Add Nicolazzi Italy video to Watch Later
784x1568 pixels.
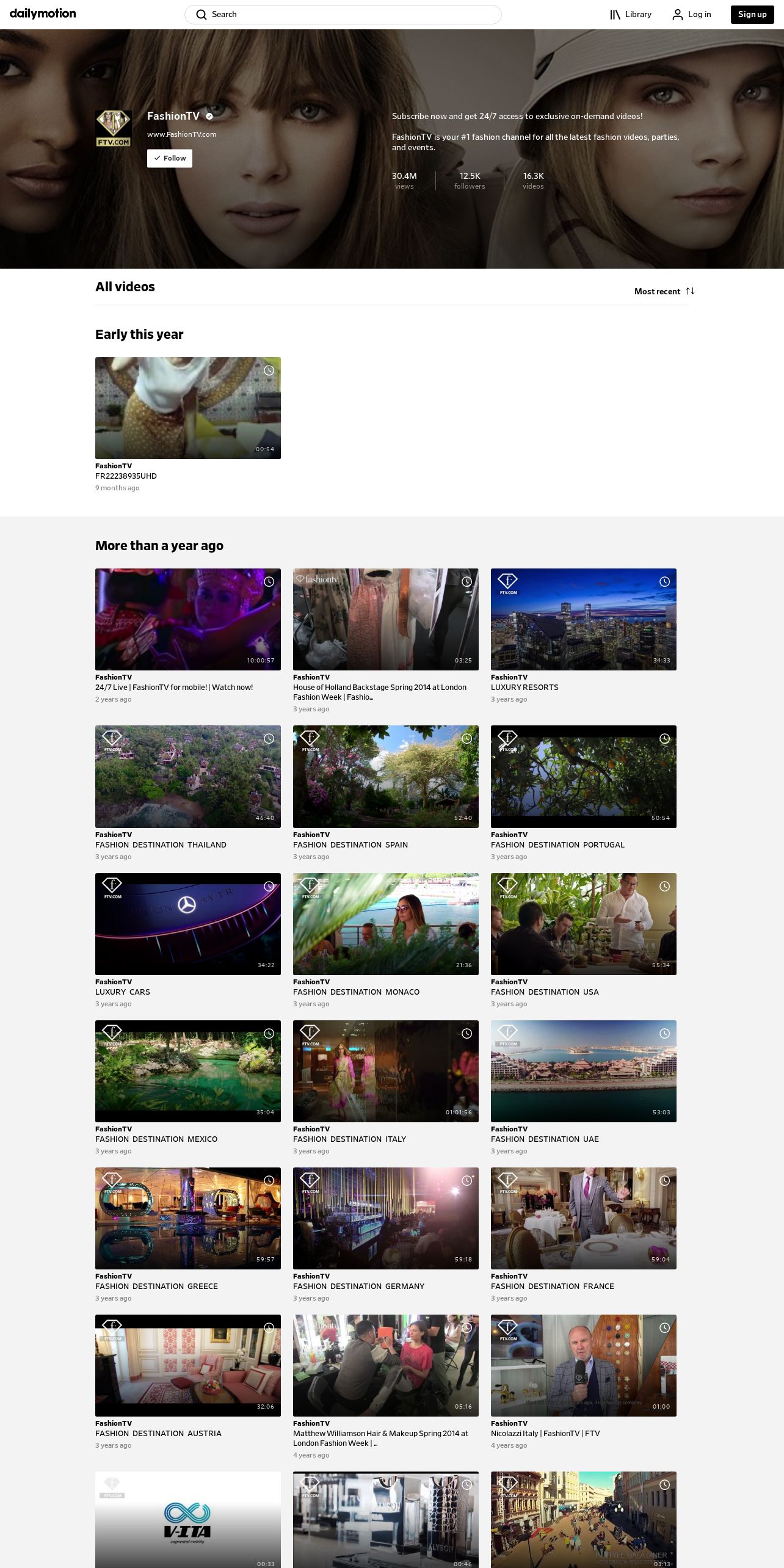coord(664,1328)
